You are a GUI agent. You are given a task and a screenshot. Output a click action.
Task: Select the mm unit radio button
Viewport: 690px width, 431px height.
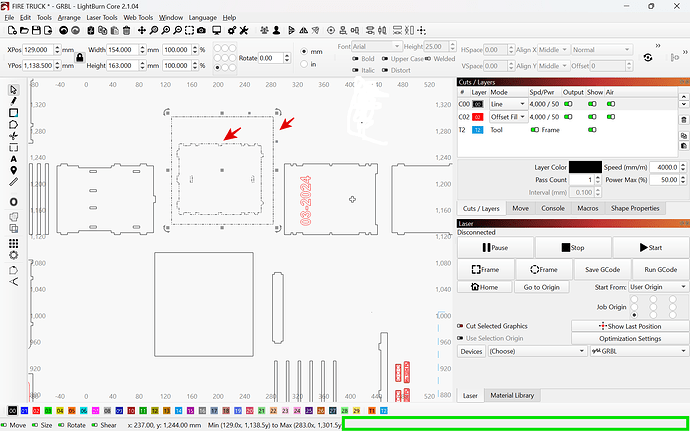(304, 52)
